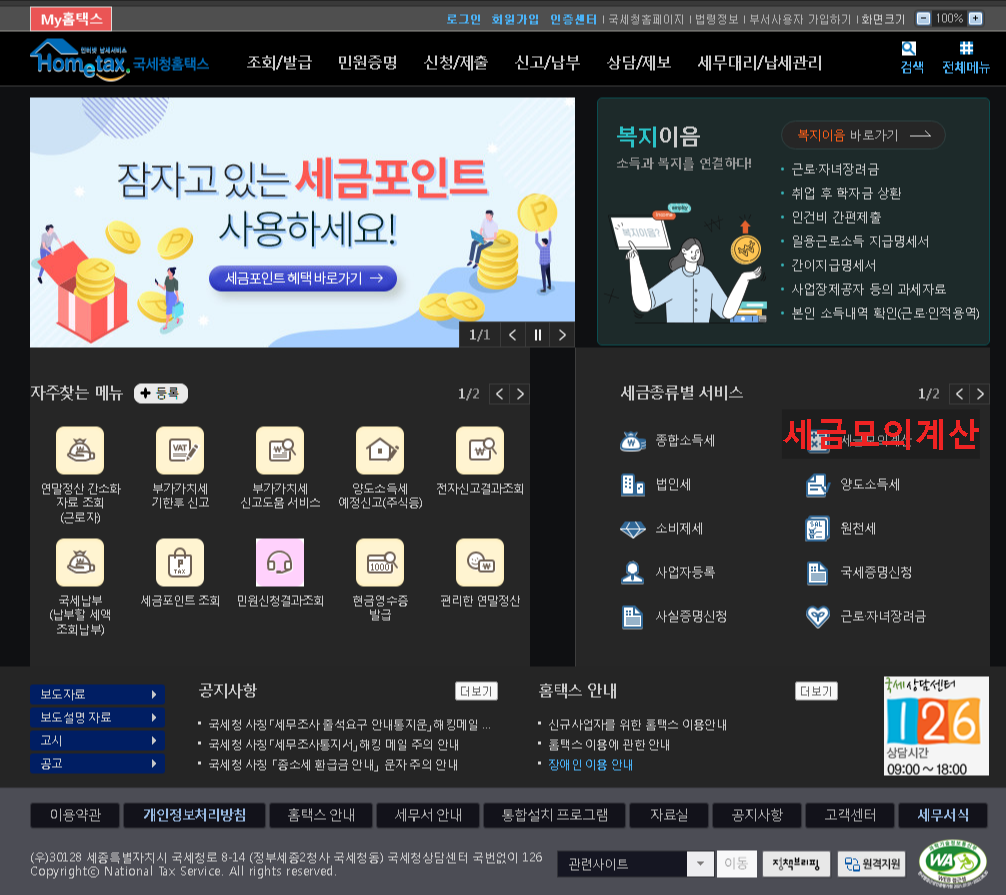Open the 개인정보처리방침 footer link
Image resolution: width=1006 pixels, height=895 pixels.
[x=194, y=815]
